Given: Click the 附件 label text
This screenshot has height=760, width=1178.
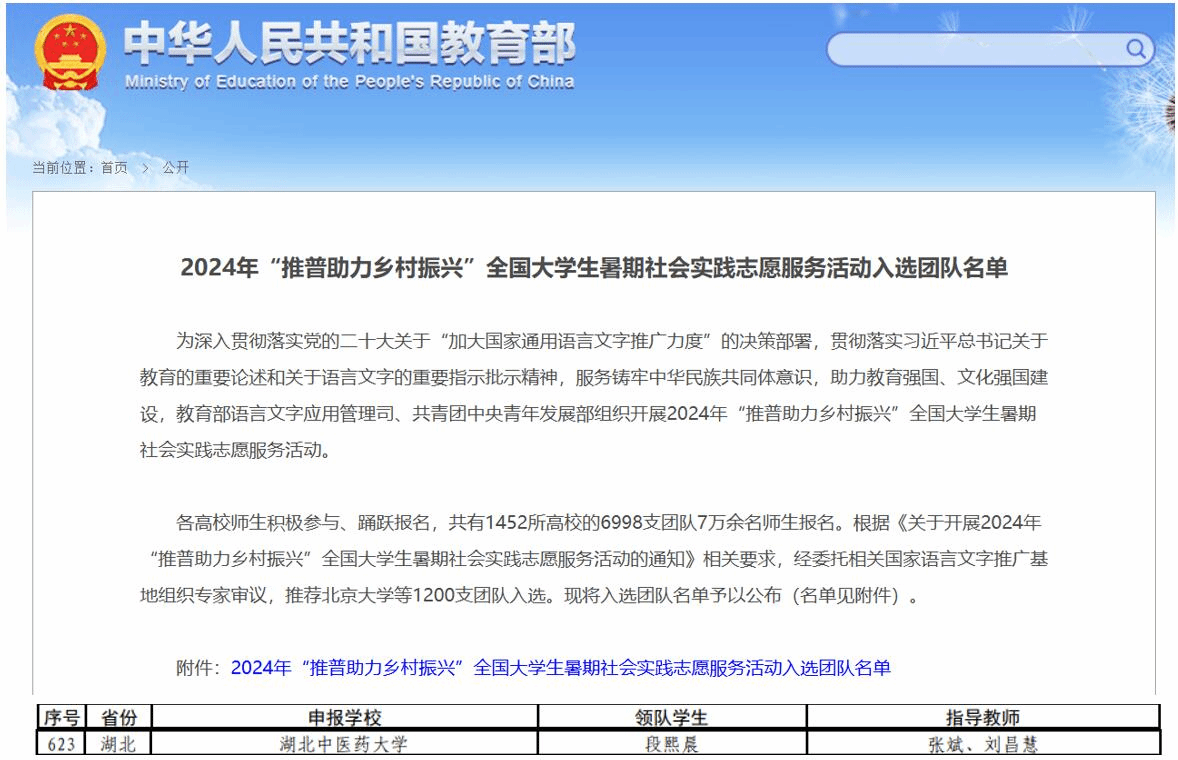Looking at the screenshot, I should 198,668.
